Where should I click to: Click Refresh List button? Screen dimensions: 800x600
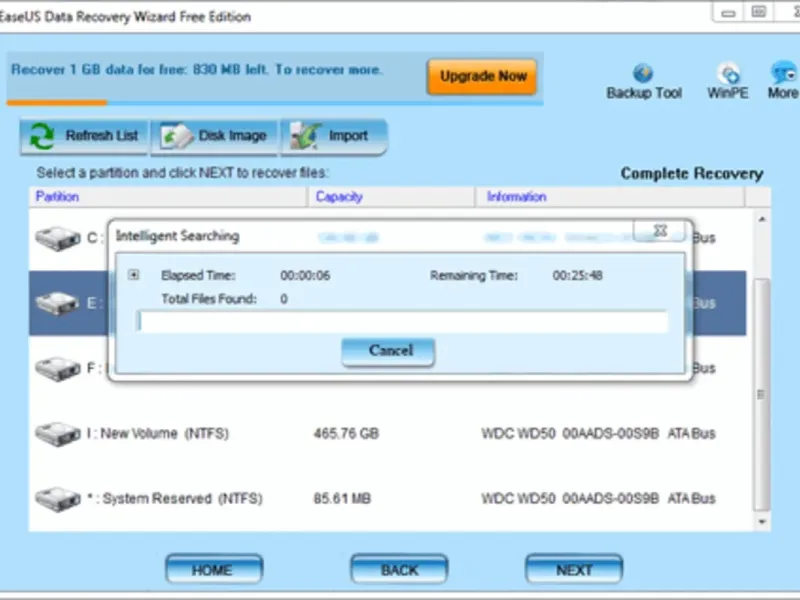(84, 136)
